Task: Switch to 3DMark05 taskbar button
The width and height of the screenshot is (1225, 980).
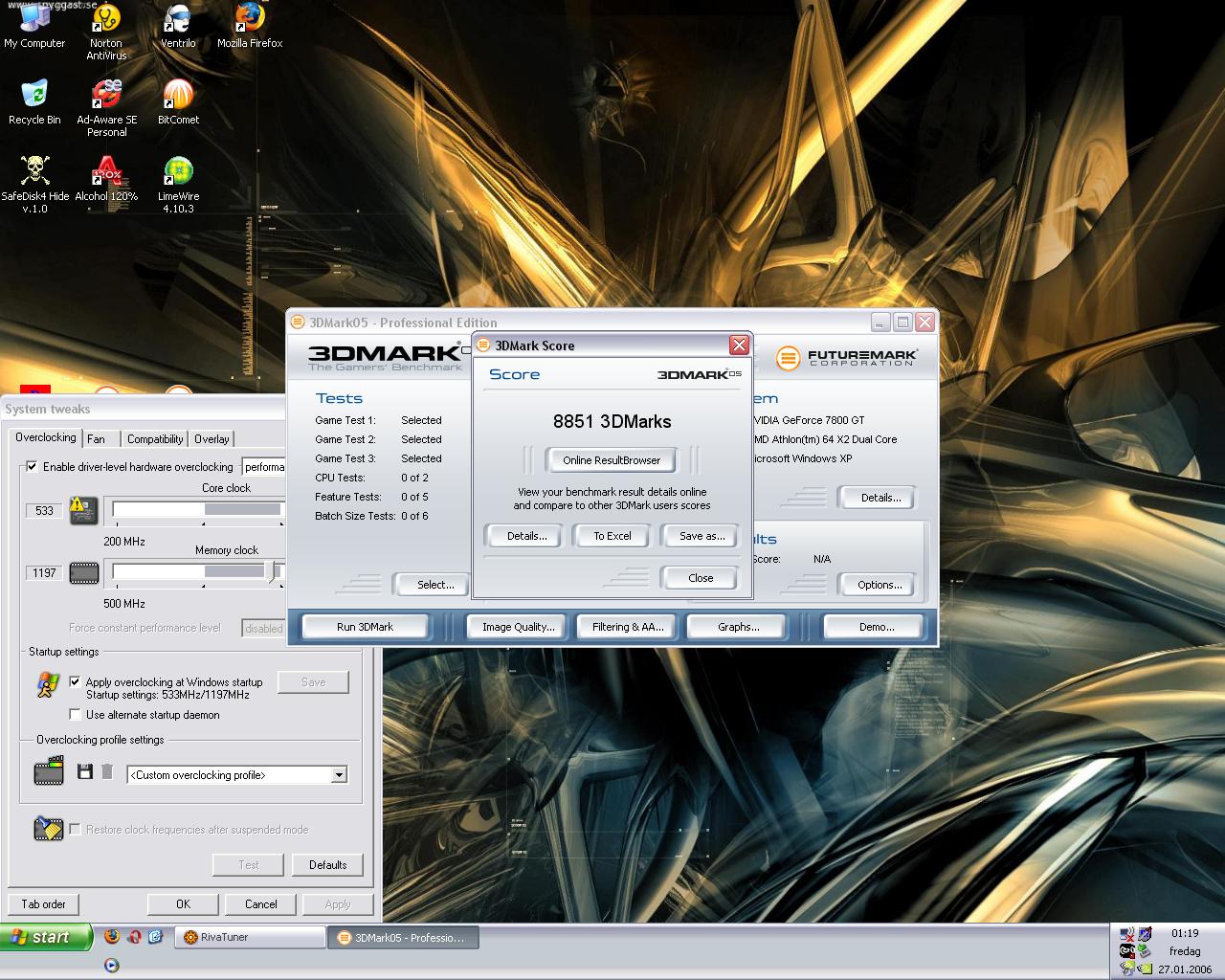Action: (x=403, y=937)
